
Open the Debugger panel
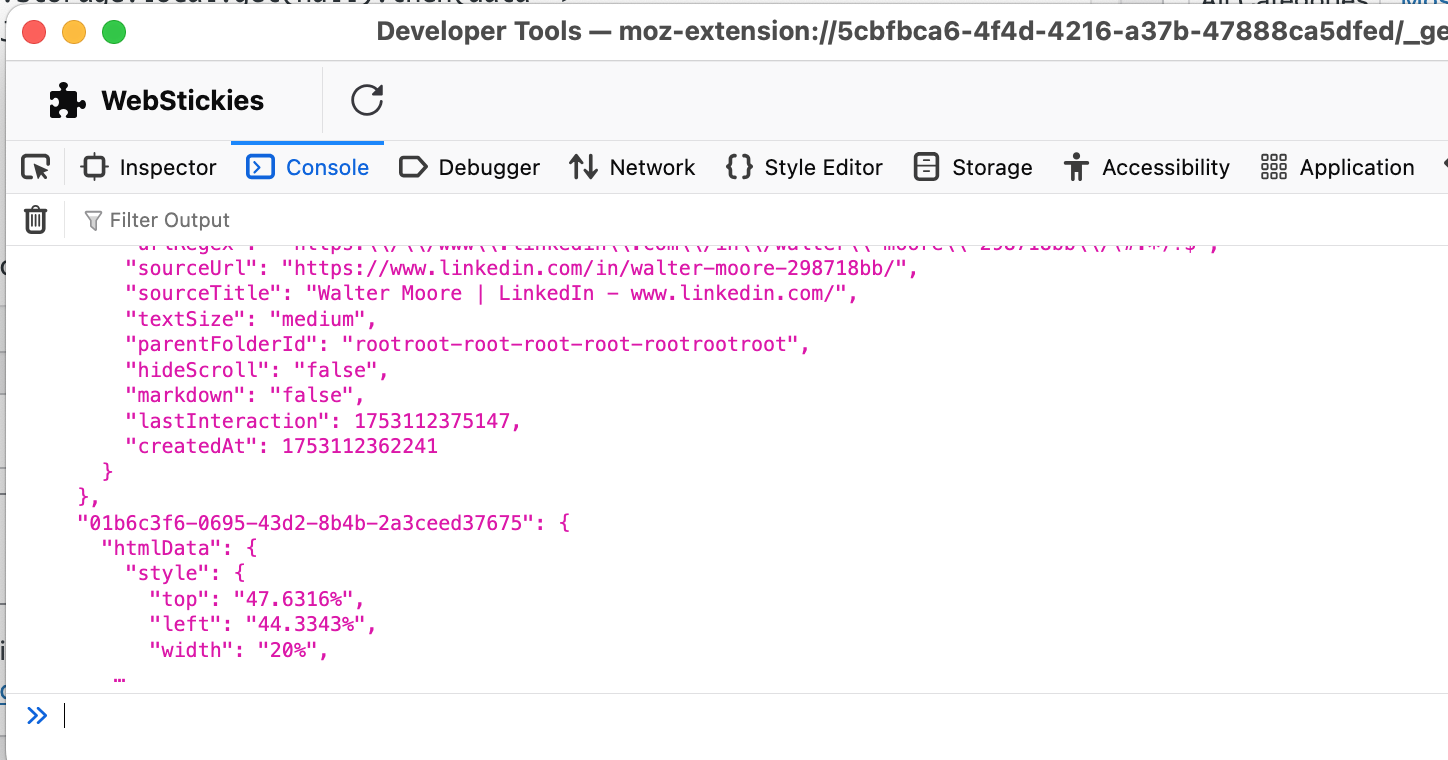tap(469, 168)
